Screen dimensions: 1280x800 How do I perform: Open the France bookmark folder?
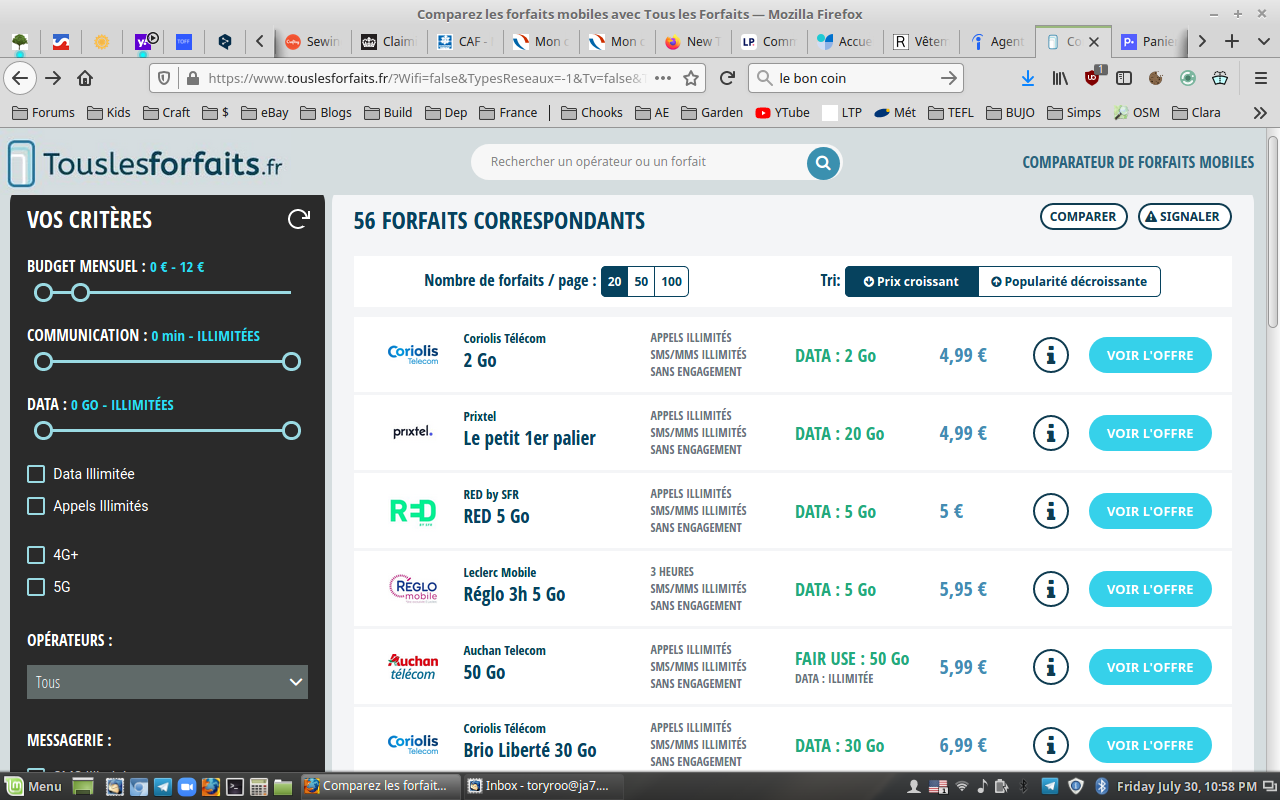508,113
